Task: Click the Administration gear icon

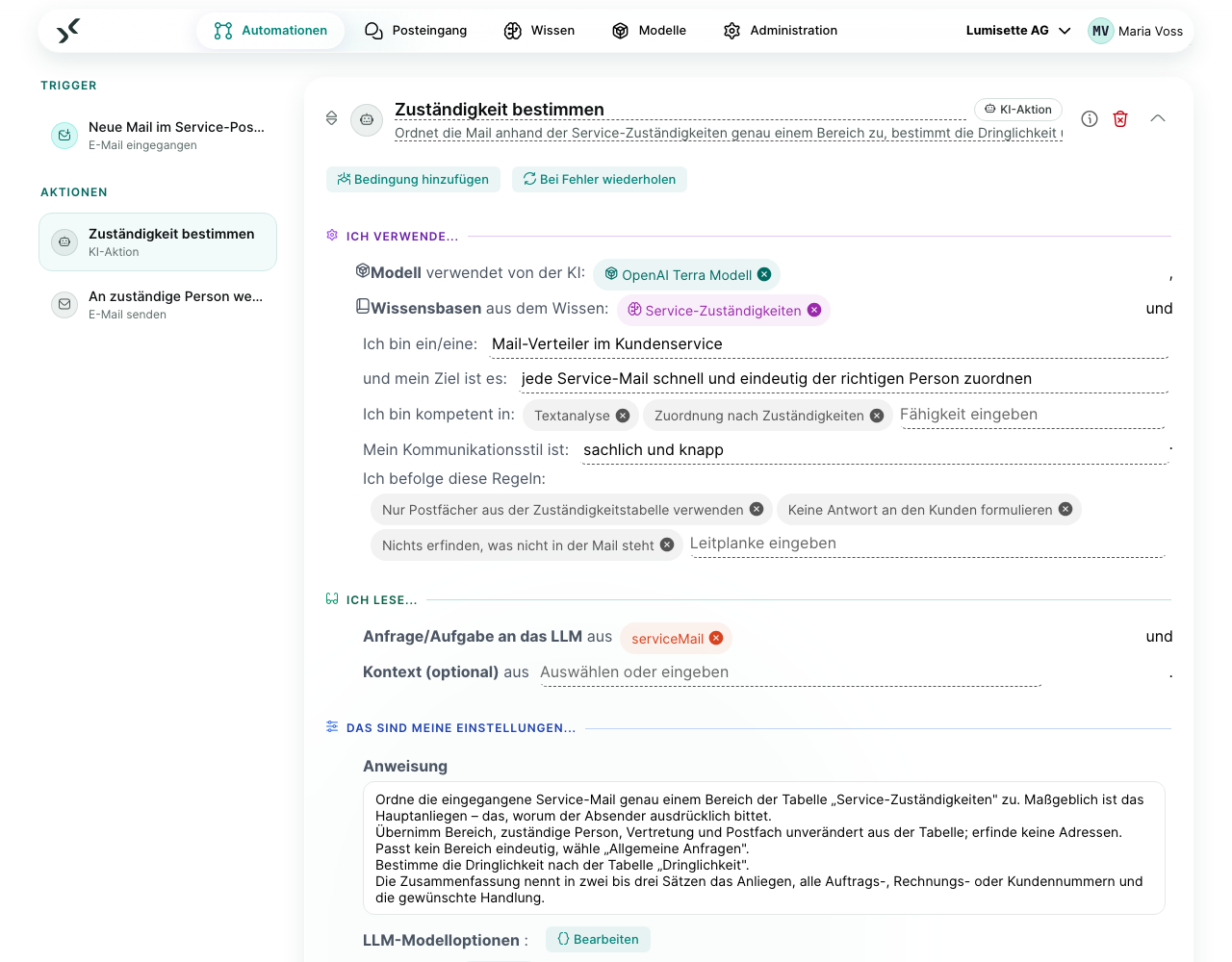Action: pos(732,31)
